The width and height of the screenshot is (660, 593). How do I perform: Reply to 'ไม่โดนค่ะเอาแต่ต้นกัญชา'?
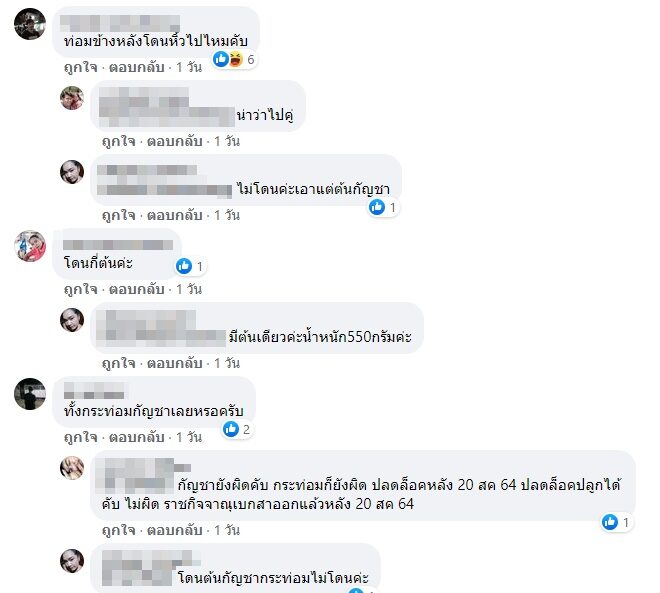(x=174, y=215)
